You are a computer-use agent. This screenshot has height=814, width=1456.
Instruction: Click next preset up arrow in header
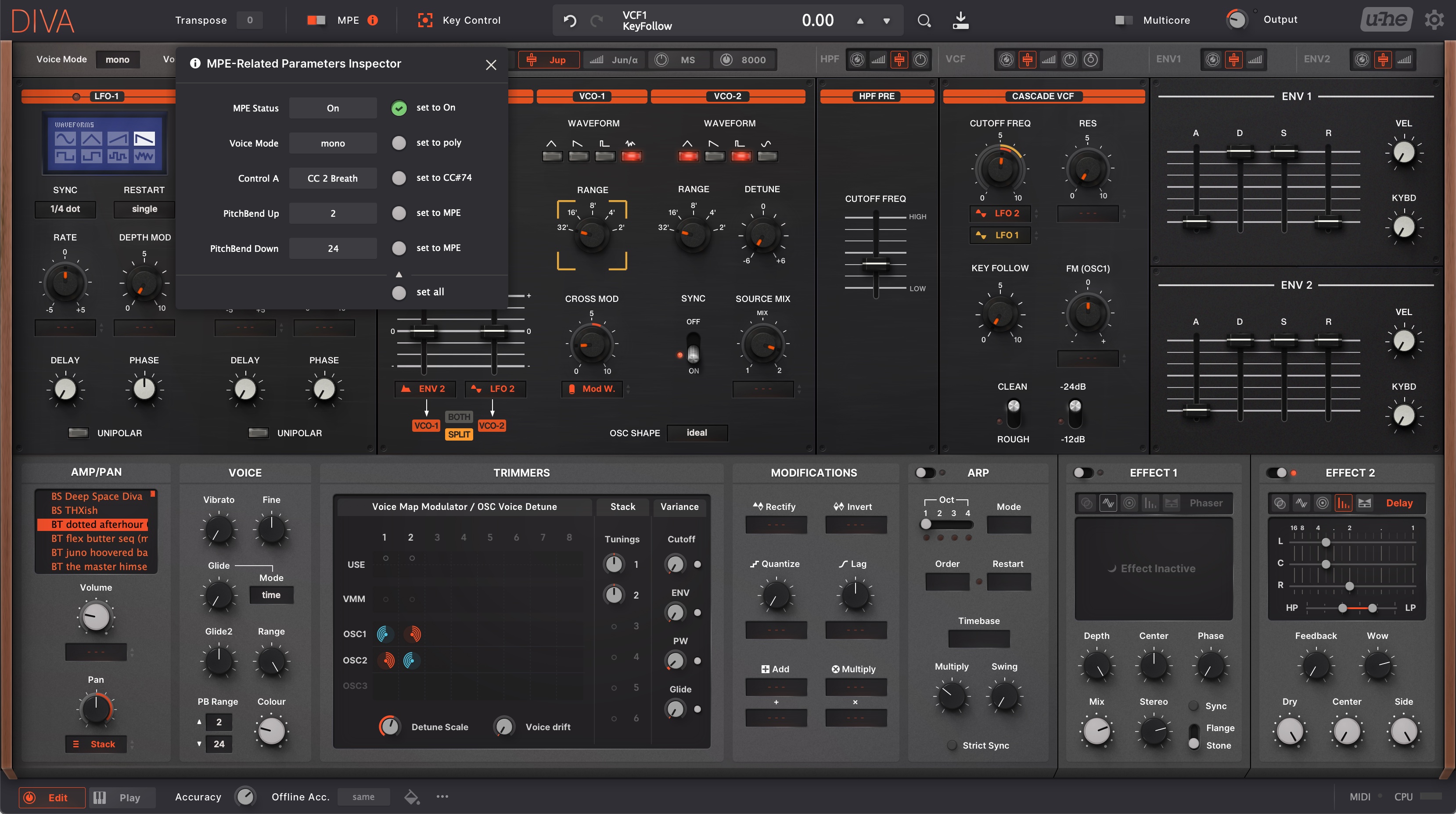tap(860, 21)
